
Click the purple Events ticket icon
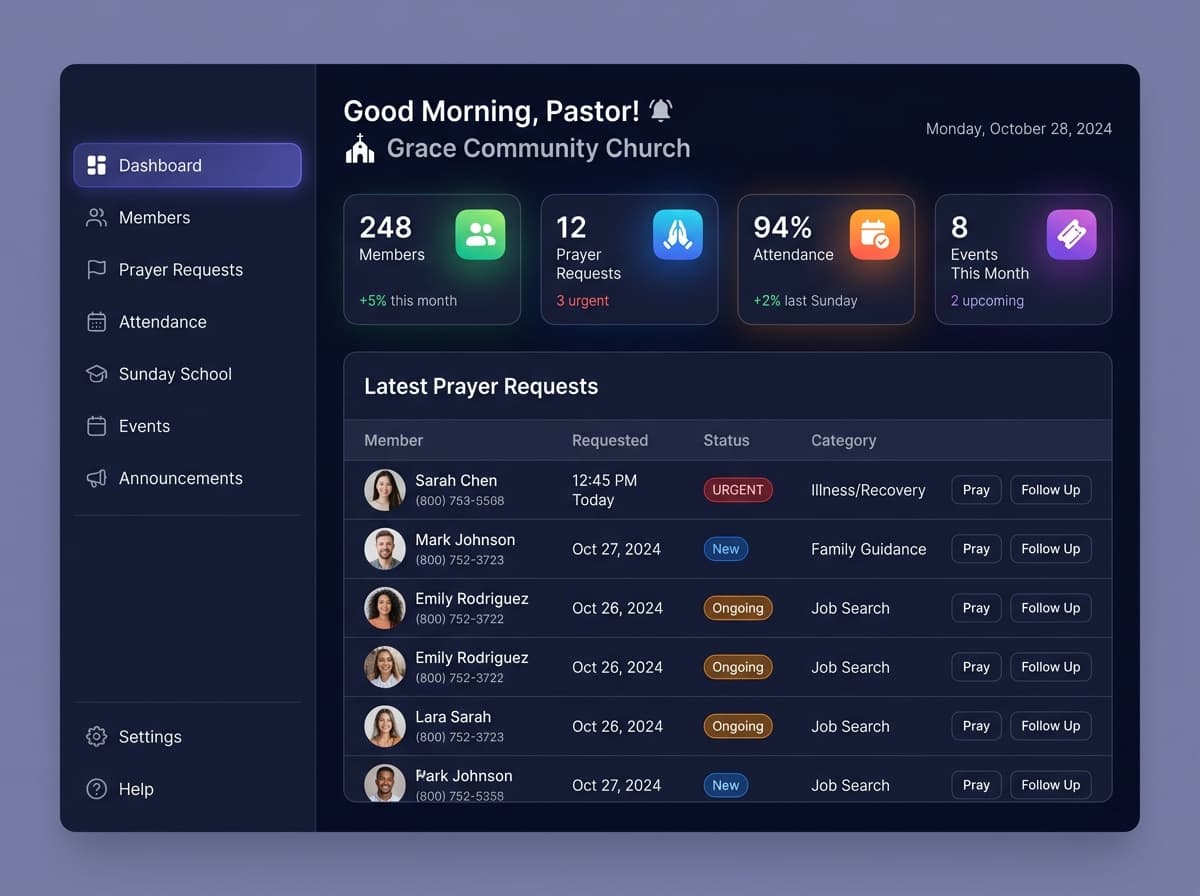point(1071,235)
